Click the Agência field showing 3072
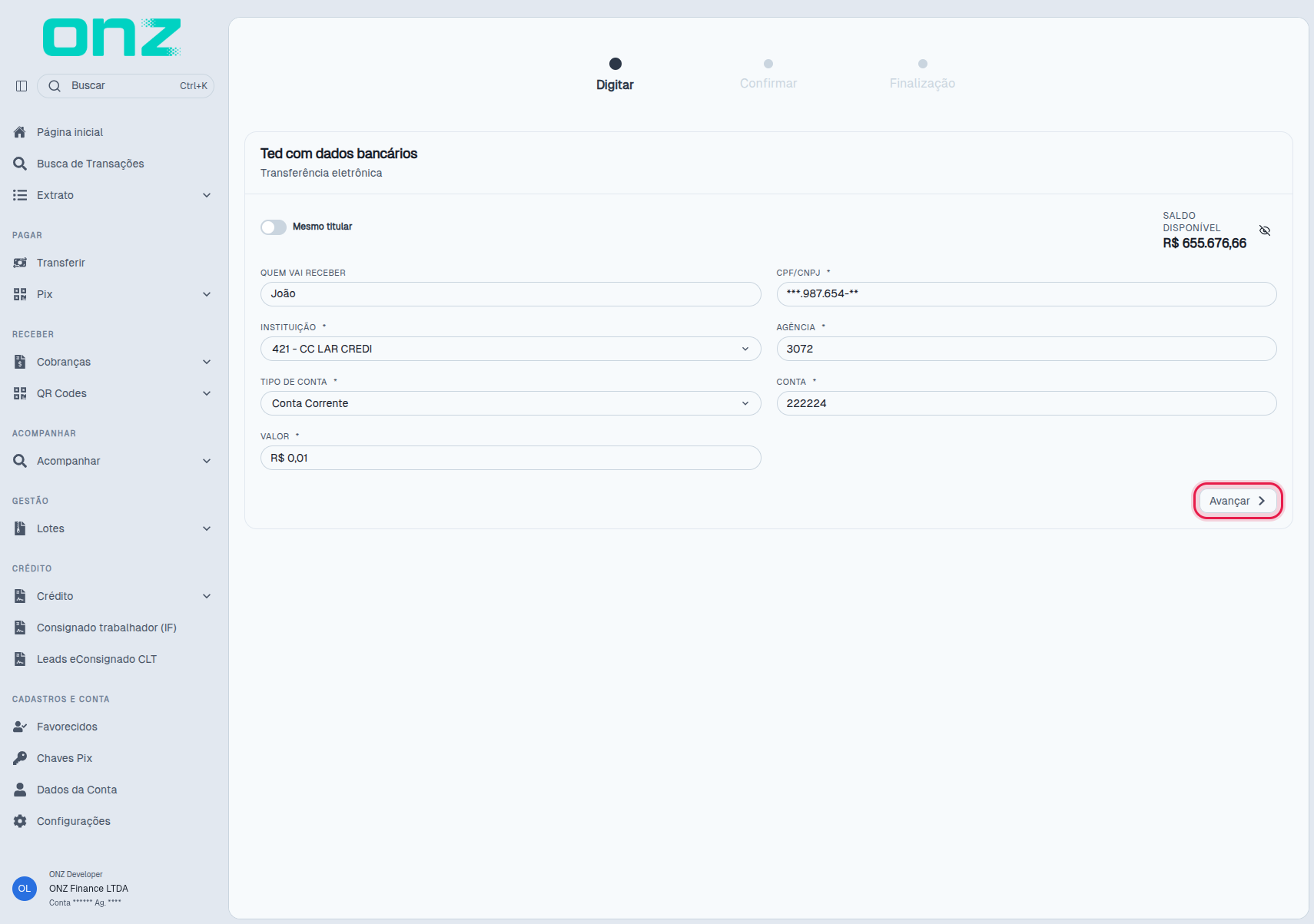Image resolution: width=1314 pixels, height=924 pixels. click(1027, 349)
